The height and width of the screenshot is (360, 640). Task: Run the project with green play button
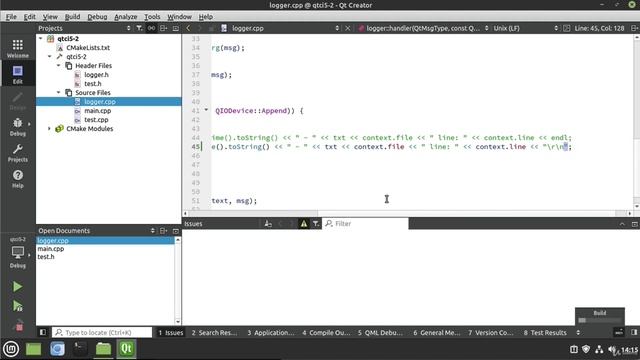(18, 287)
